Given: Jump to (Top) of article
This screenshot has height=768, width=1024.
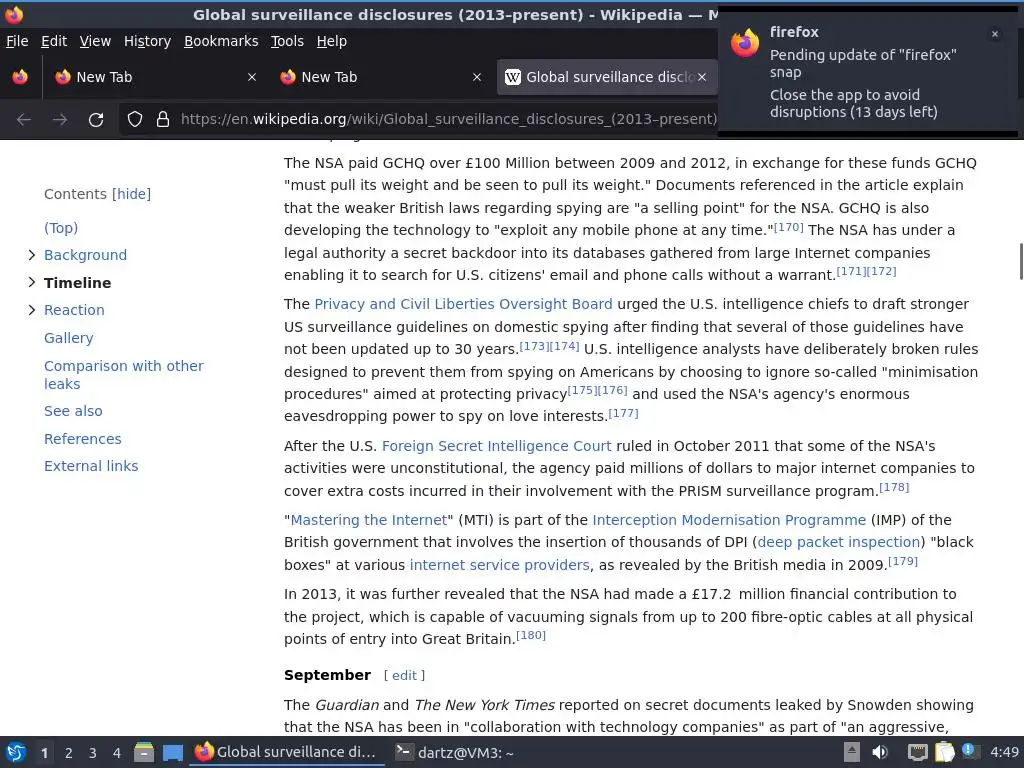Looking at the screenshot, I should coord(61,228).
